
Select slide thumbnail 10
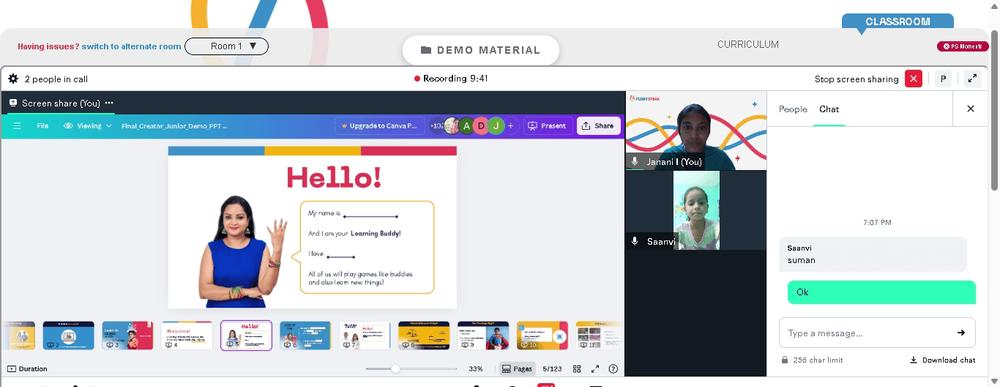pyautogui.click(x=543, y=335)
